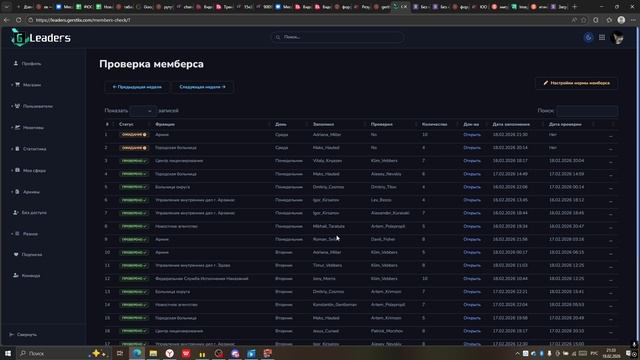Image resolution: width=640 pixels, height=360 pixels.
Task: Open a new browser tab
Action: (x=575, y=7)
